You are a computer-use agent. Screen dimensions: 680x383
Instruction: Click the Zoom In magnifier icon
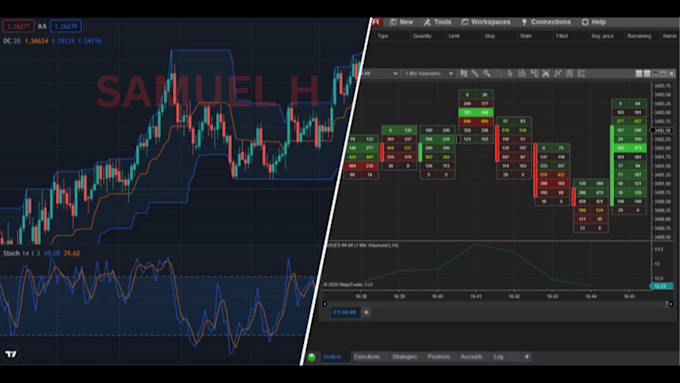click(x=487, y=74)
